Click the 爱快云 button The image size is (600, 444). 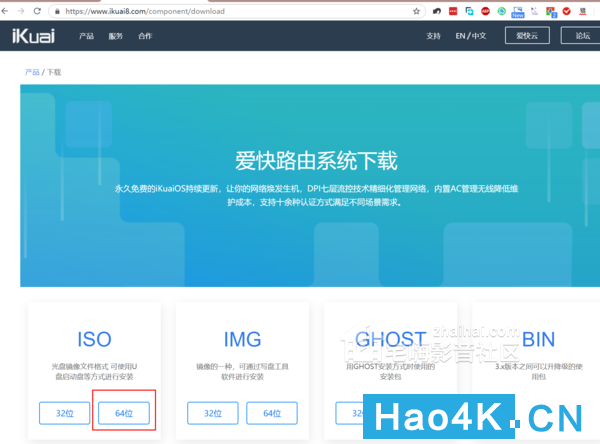527,36
